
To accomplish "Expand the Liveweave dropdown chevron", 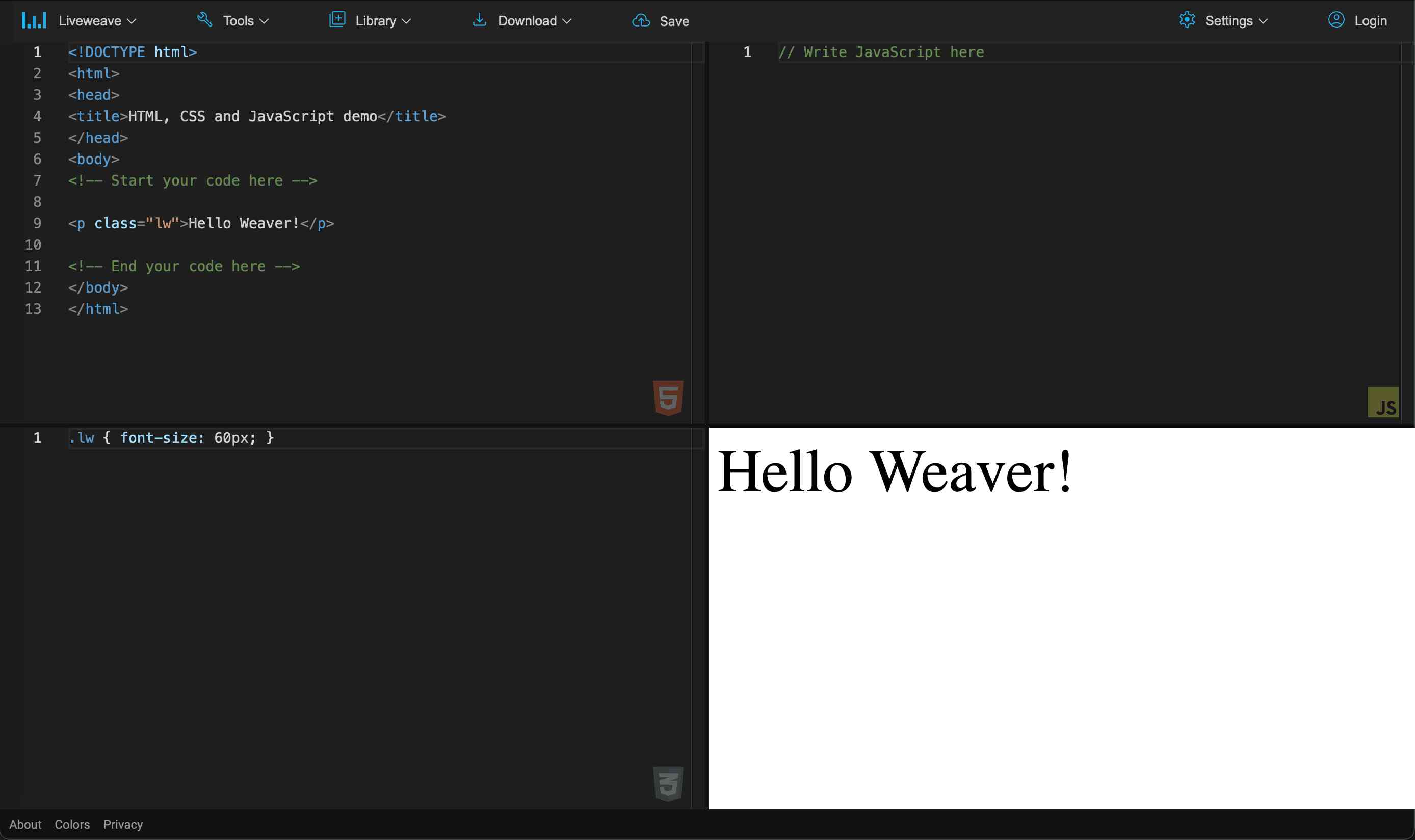I will tap(132, 21).
